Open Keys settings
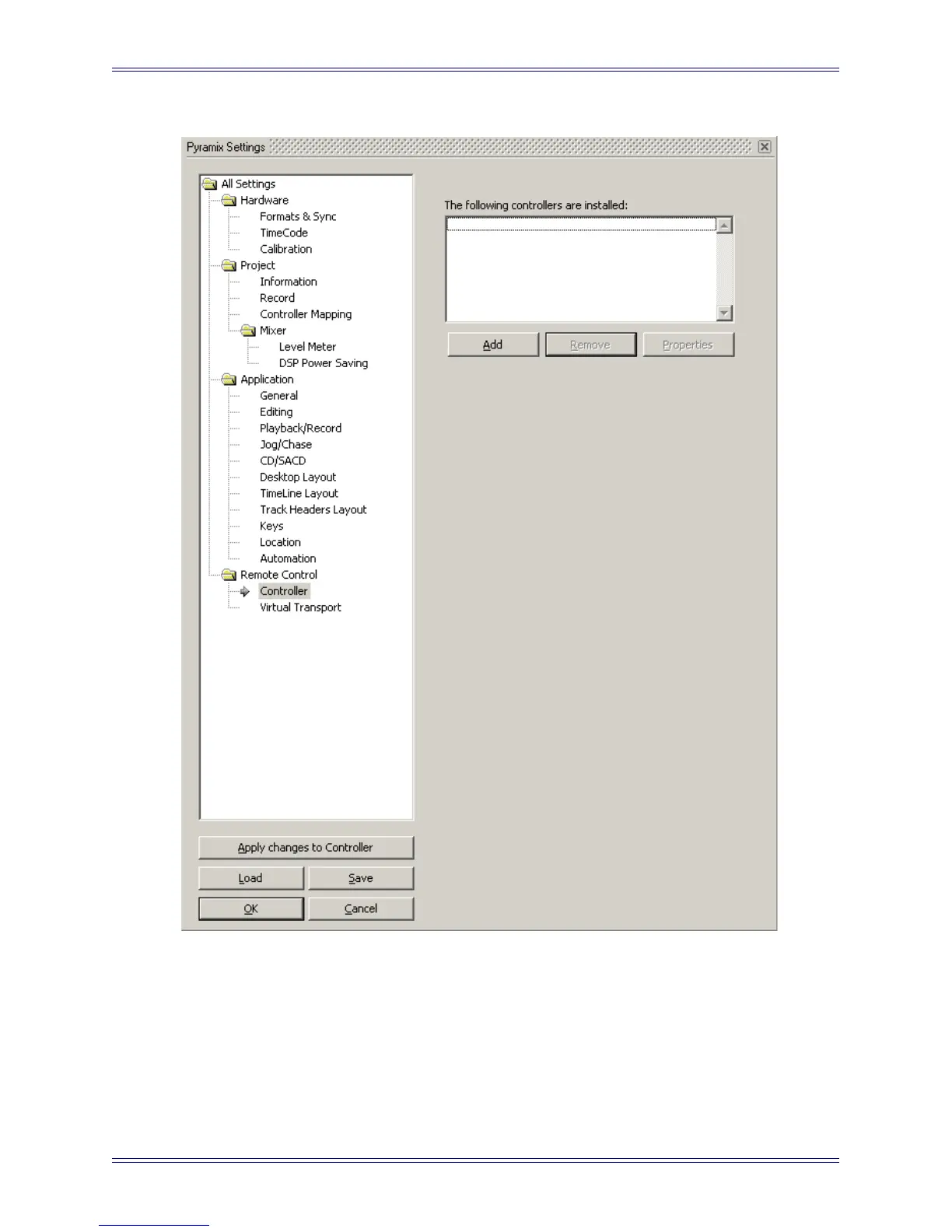 (271, 527)
